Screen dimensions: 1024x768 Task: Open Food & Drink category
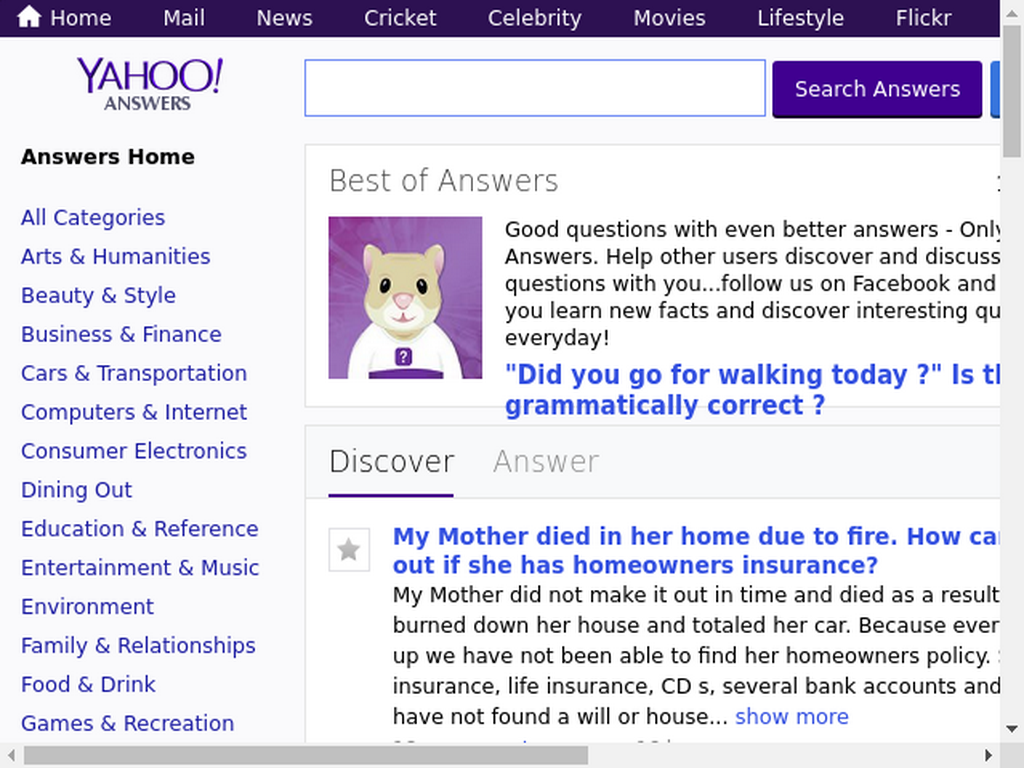coord(88,684)
